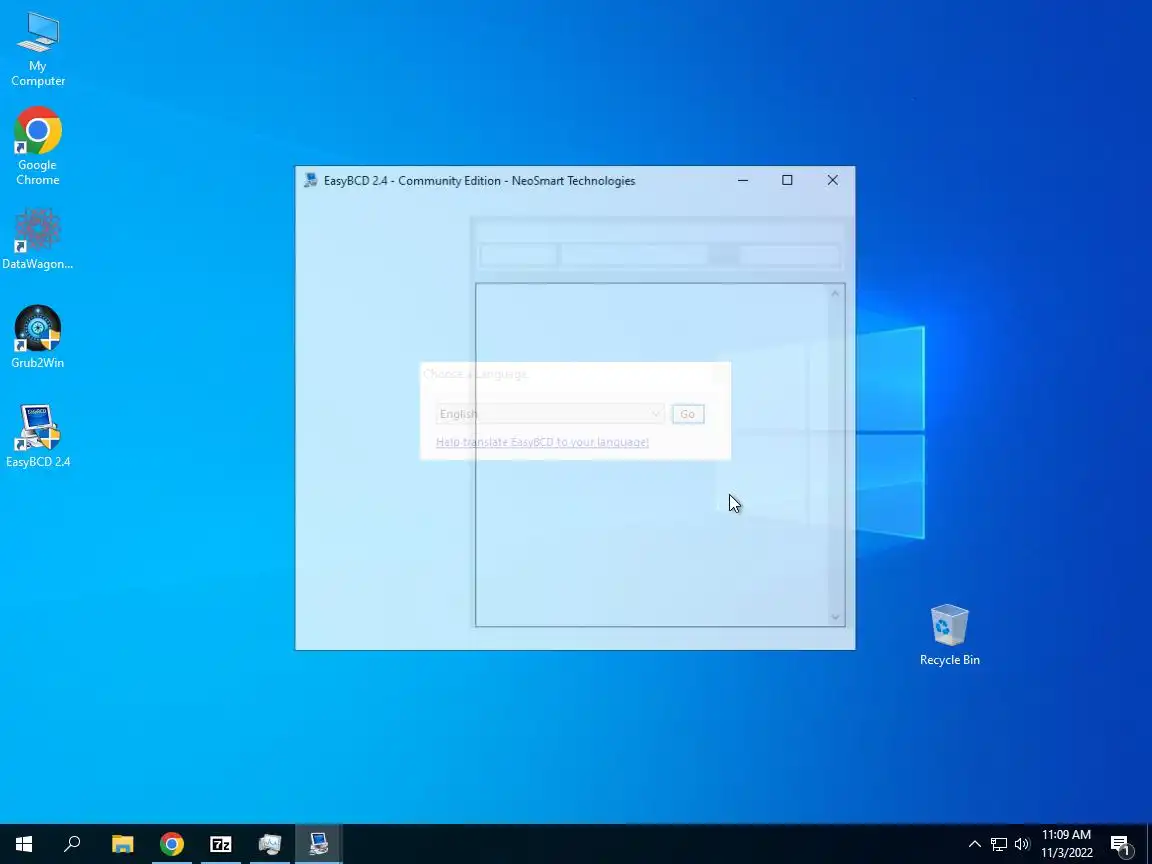Click the Go button in language dialog

coord(688,414)
